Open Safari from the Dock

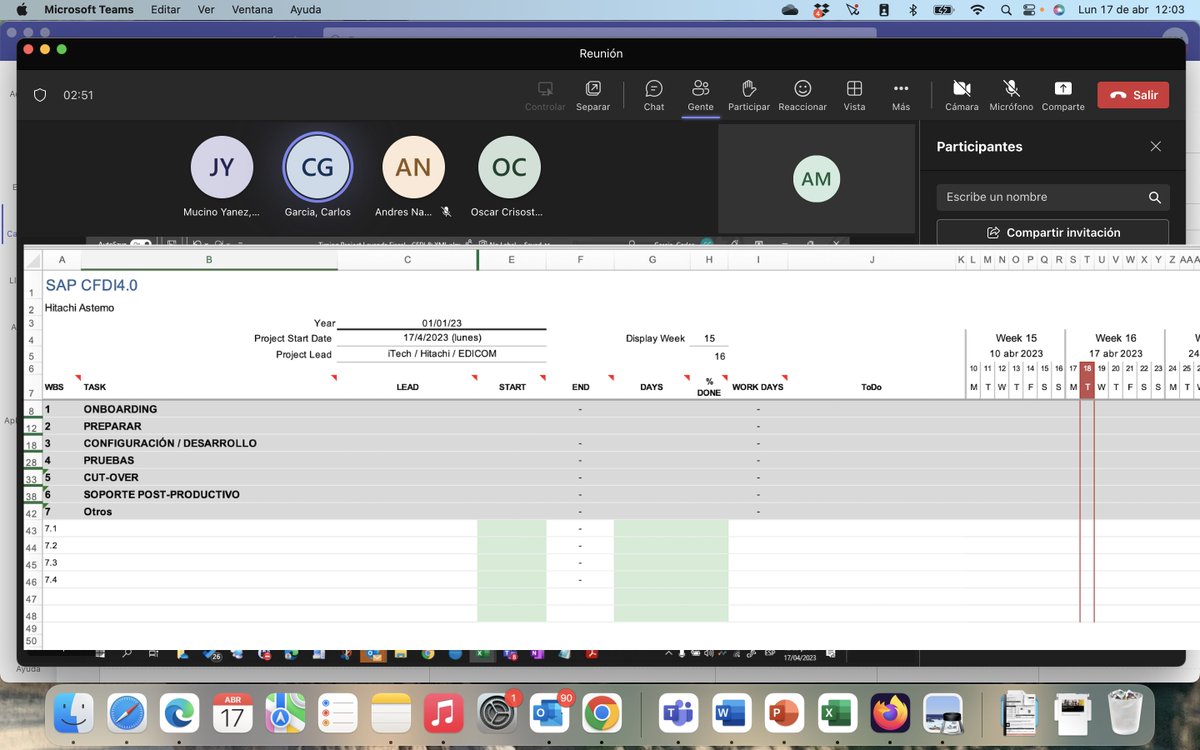[x=126, y=714]
